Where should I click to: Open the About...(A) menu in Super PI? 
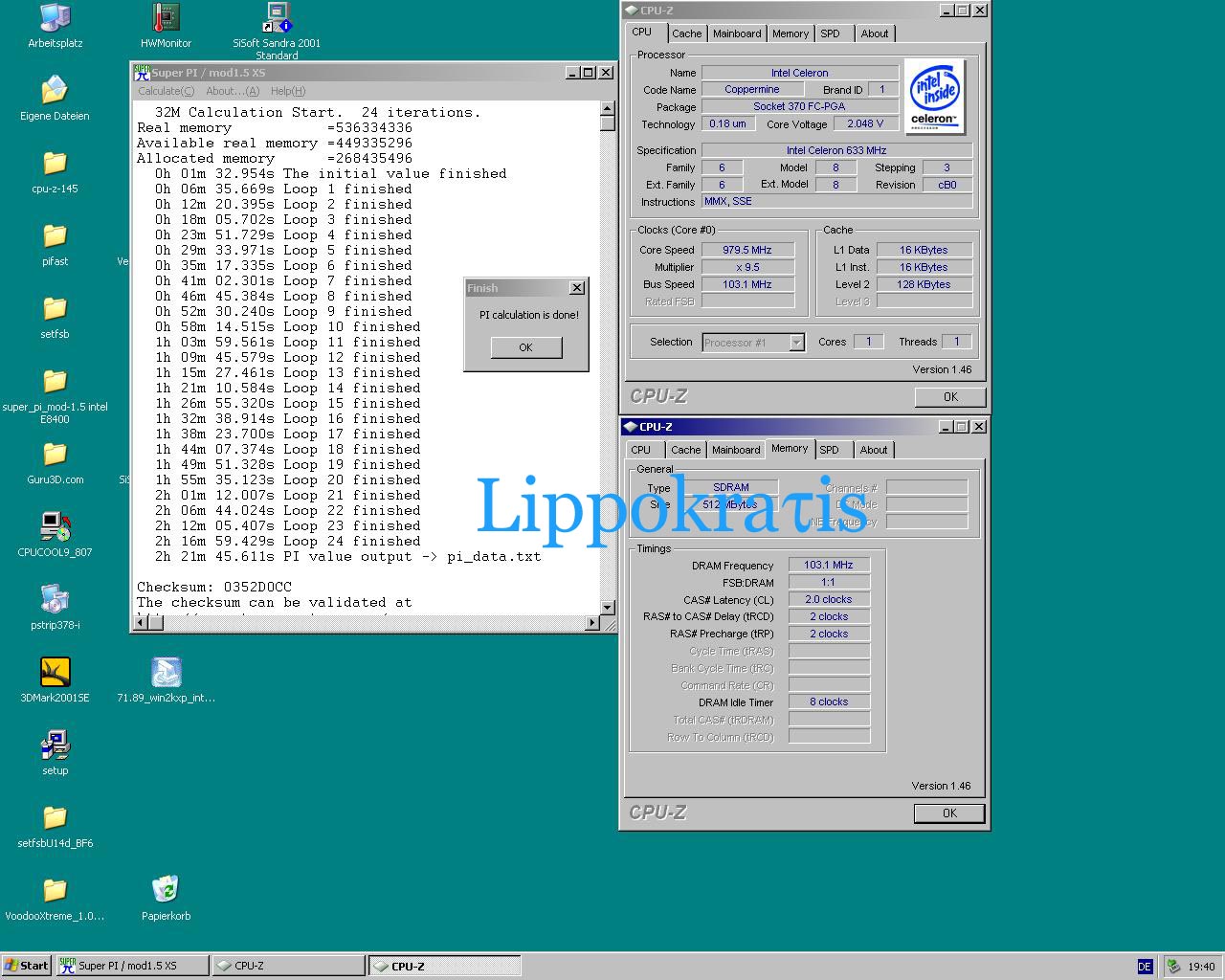point(233,91)
